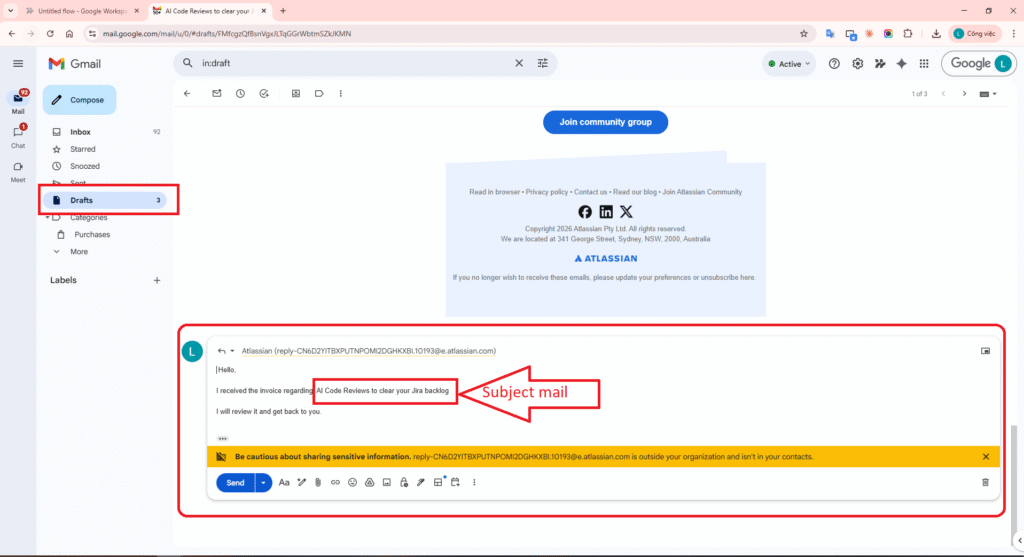Expand the More section in the sidebar
Image resolution: width=1024 pixels, height=557 pixels.
79,251
